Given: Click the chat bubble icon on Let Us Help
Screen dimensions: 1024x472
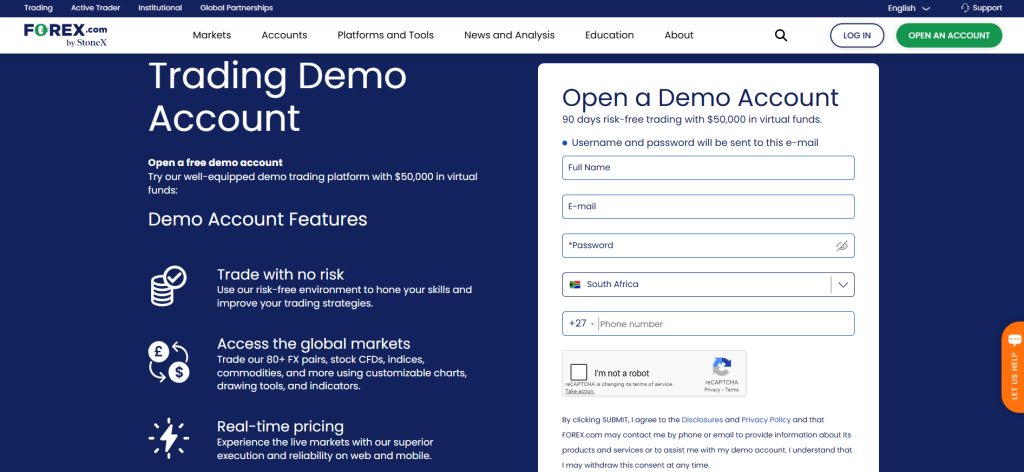Looking at the screenshot, I should point(1014,340).
